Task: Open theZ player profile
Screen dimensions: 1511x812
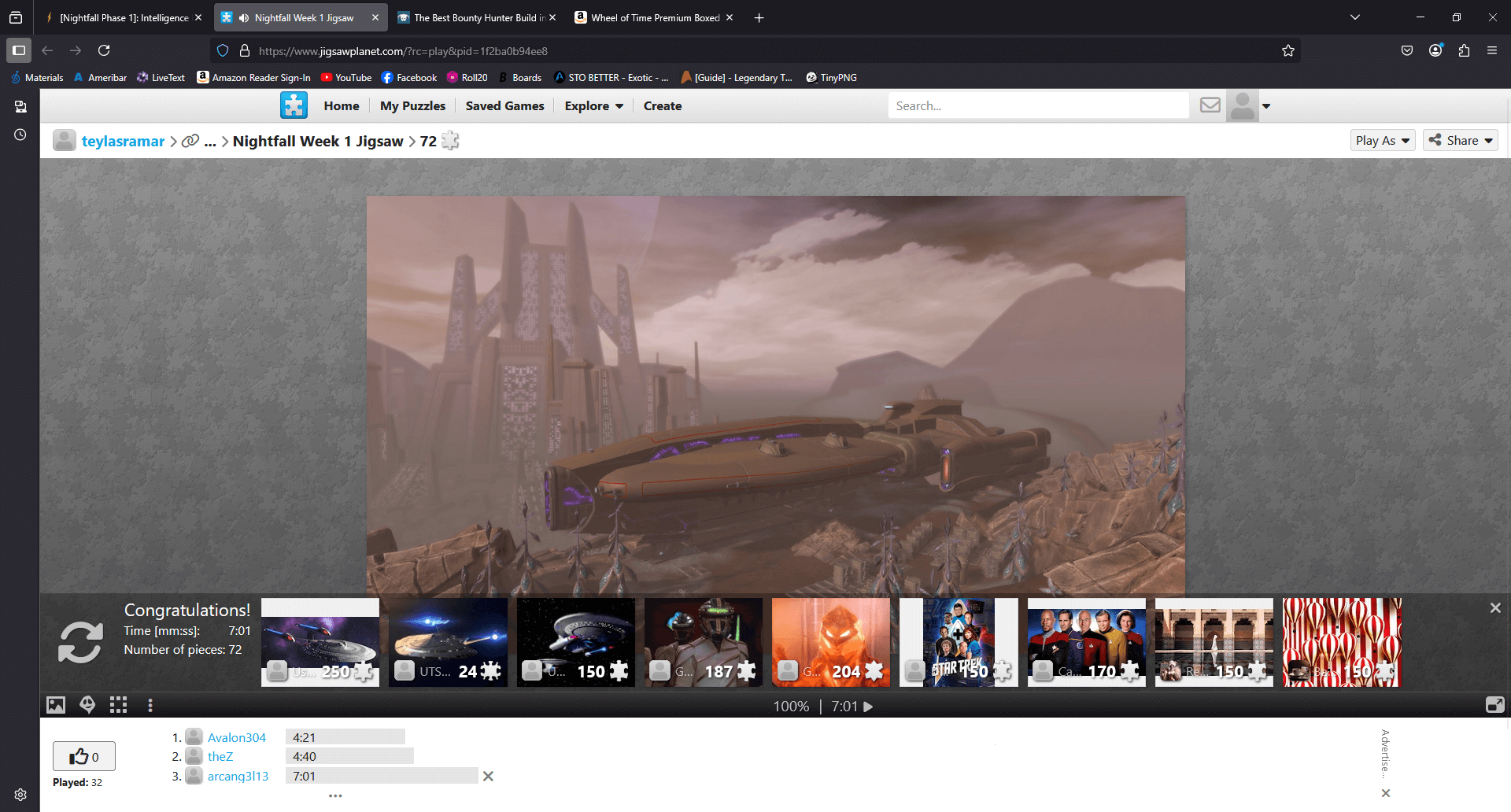Action: click(220, 756)
